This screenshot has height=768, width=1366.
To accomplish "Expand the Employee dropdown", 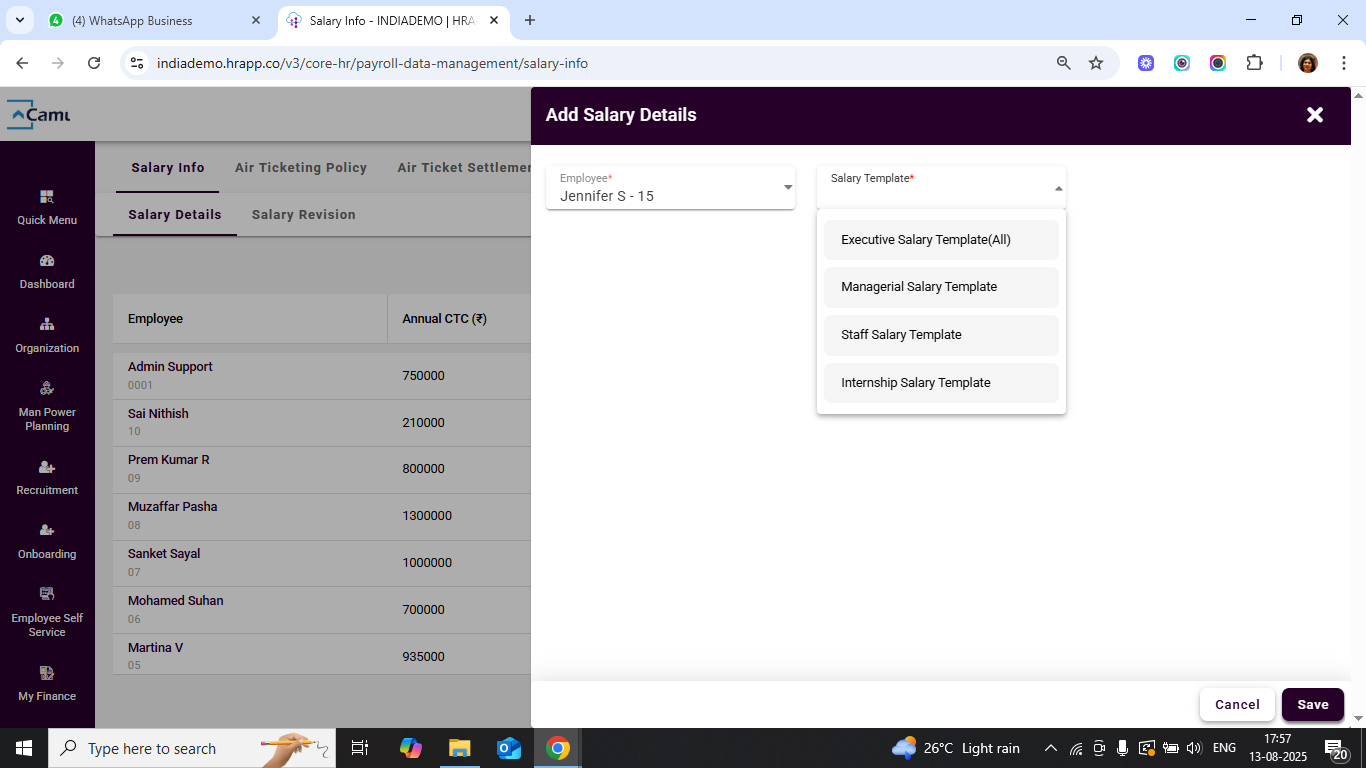I will [x=787, y=188].
